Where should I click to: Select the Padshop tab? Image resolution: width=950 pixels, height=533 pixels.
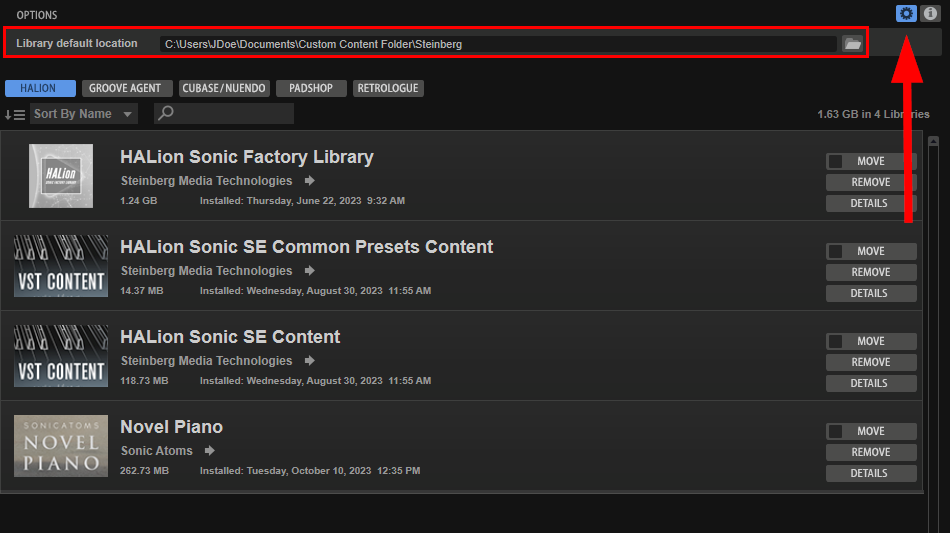(310, 88)
